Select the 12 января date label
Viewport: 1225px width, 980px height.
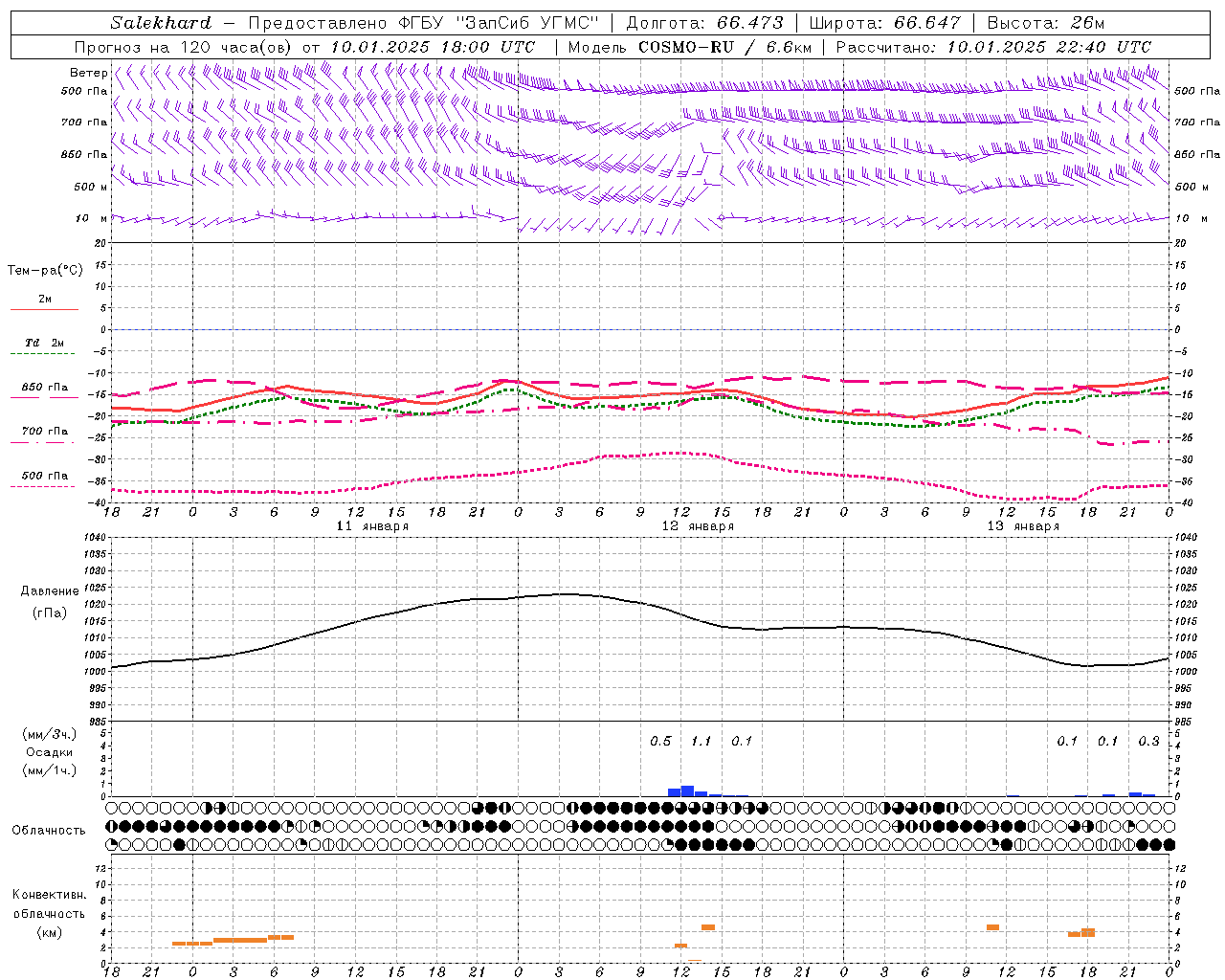pyautogui.click(x=698, y=526)
